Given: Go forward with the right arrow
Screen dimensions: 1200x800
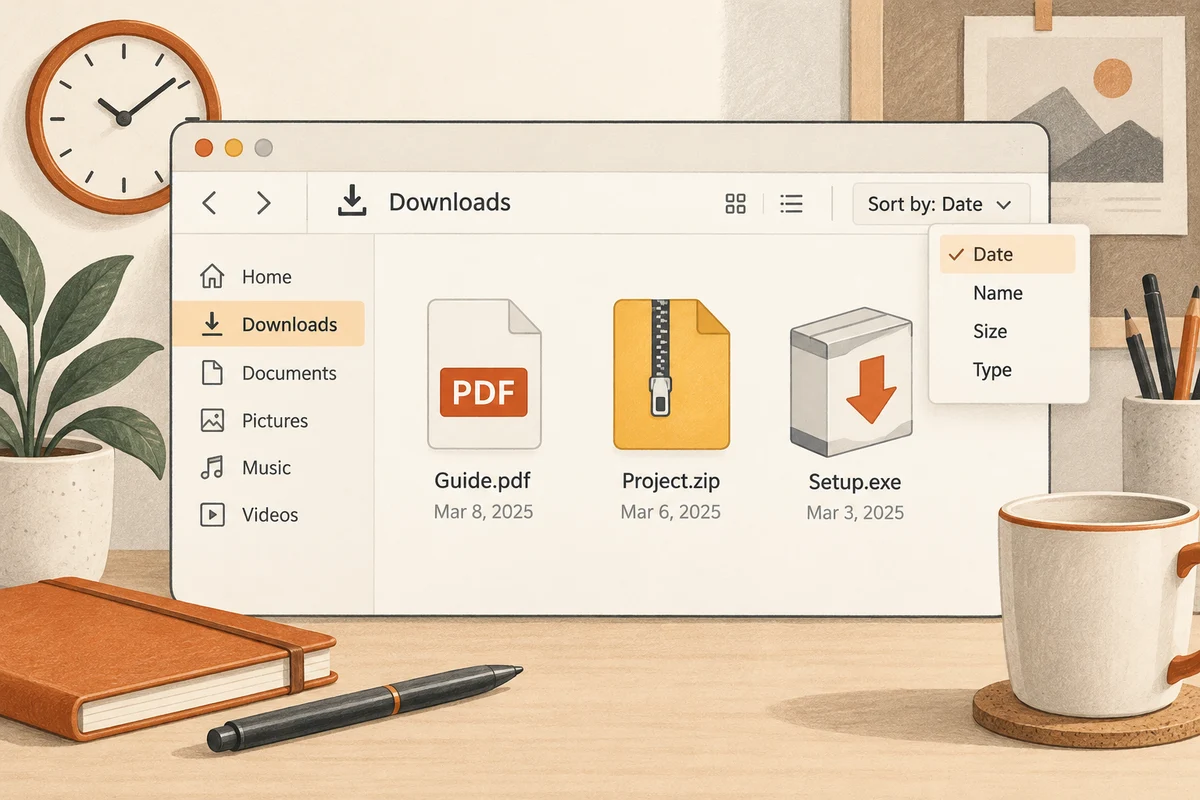Looking at the screenshot, I should click(264, 203).
